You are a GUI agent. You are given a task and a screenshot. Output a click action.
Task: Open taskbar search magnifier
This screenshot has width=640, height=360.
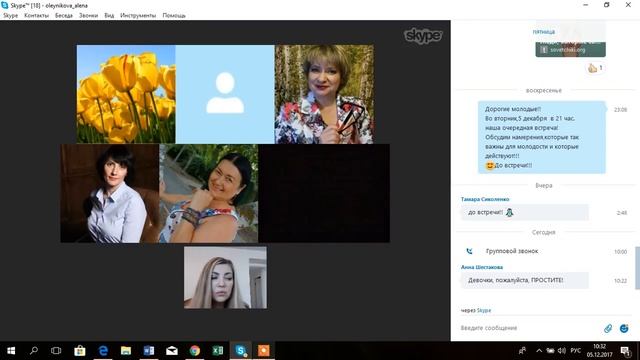click(x=34, y=351)
